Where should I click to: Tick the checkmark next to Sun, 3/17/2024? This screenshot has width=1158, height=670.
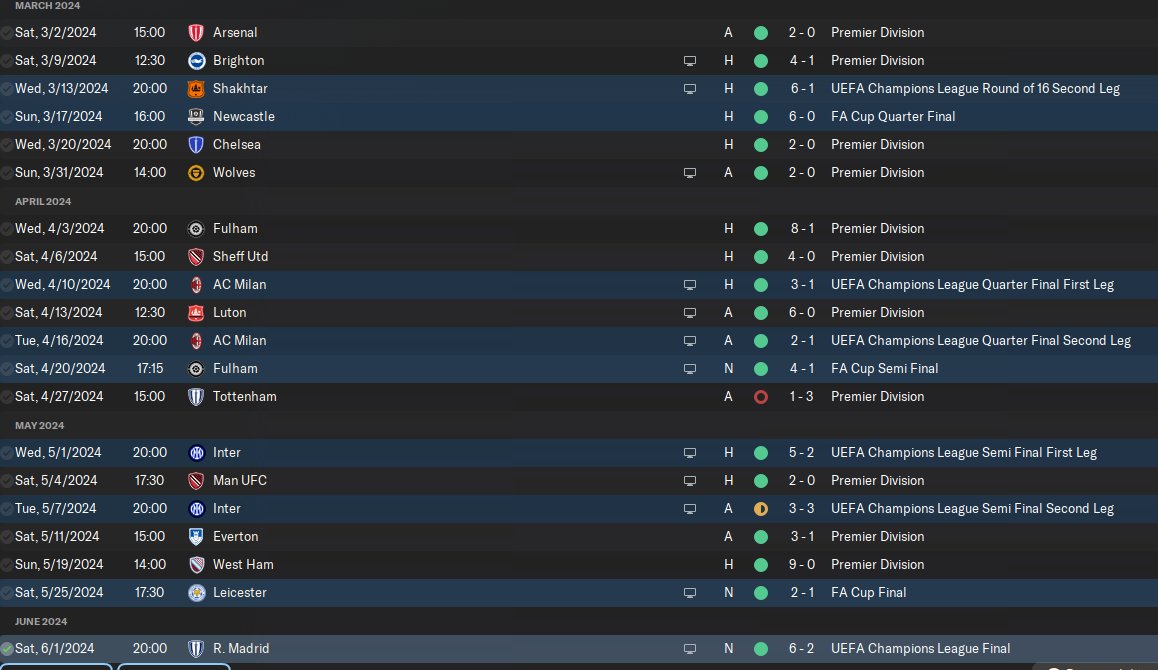coord(7,117)
